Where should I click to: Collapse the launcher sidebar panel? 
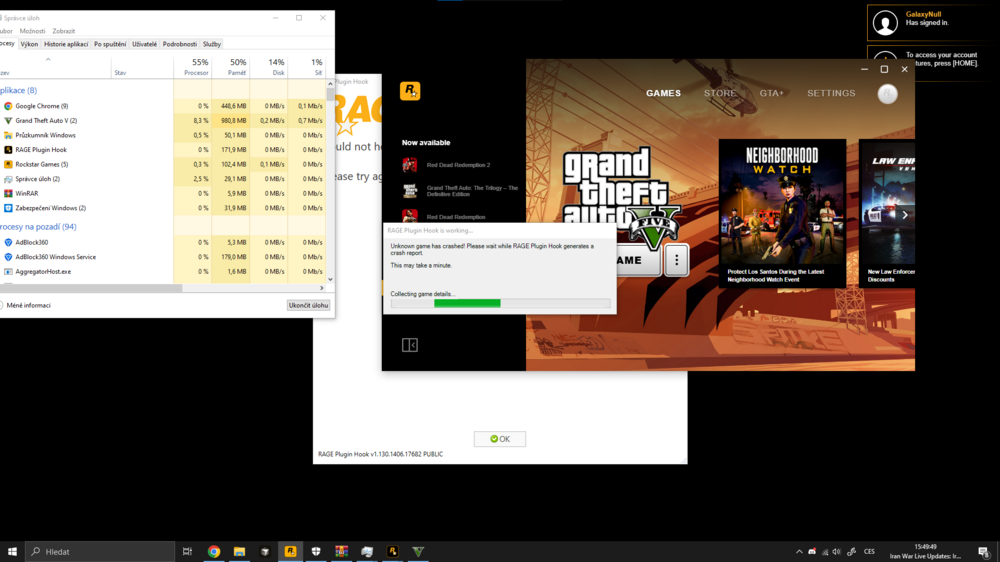click(x=409, y=345)
